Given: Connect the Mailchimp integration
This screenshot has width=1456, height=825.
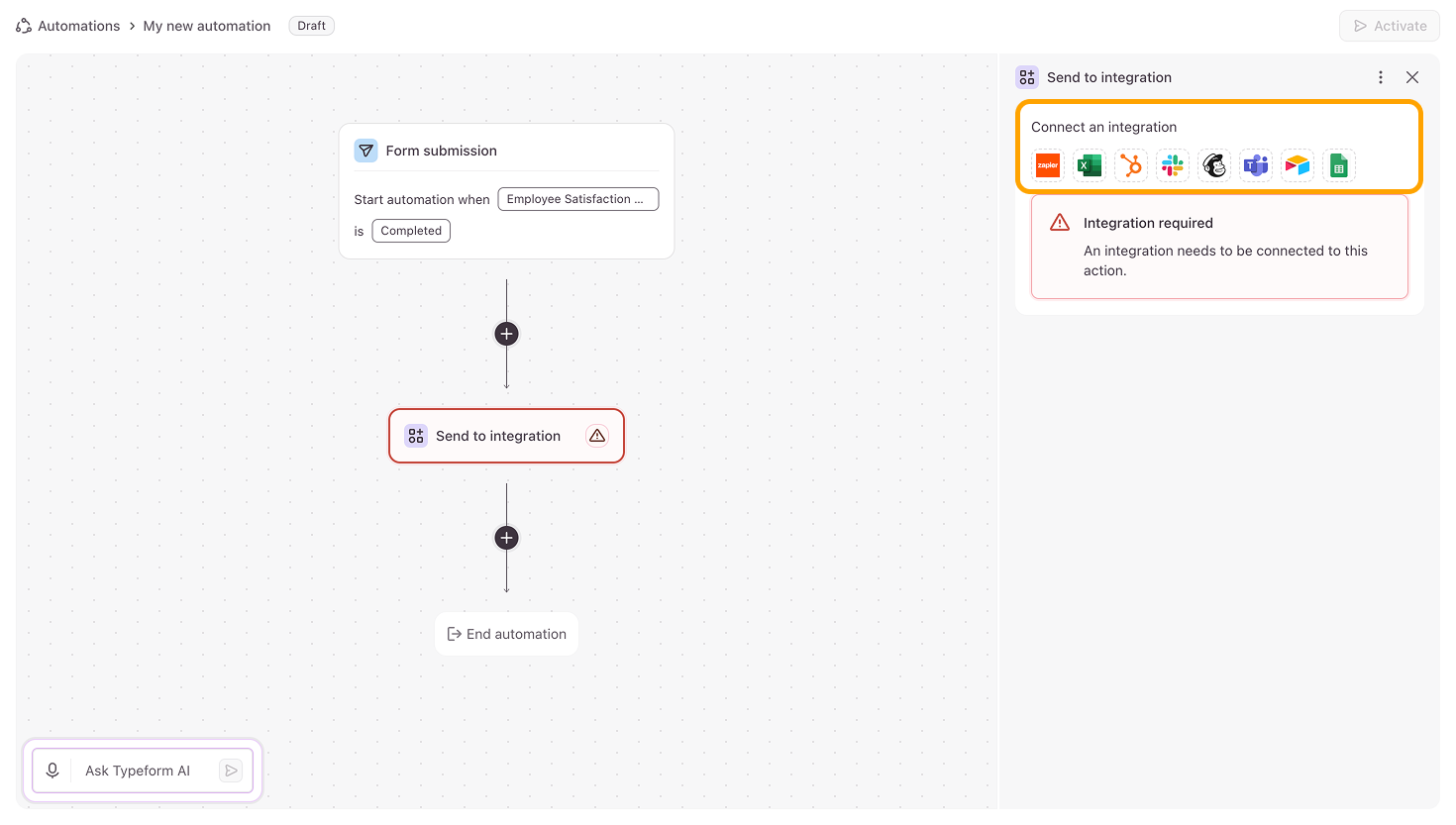Looking at the screenshot, I should 1214,165.
